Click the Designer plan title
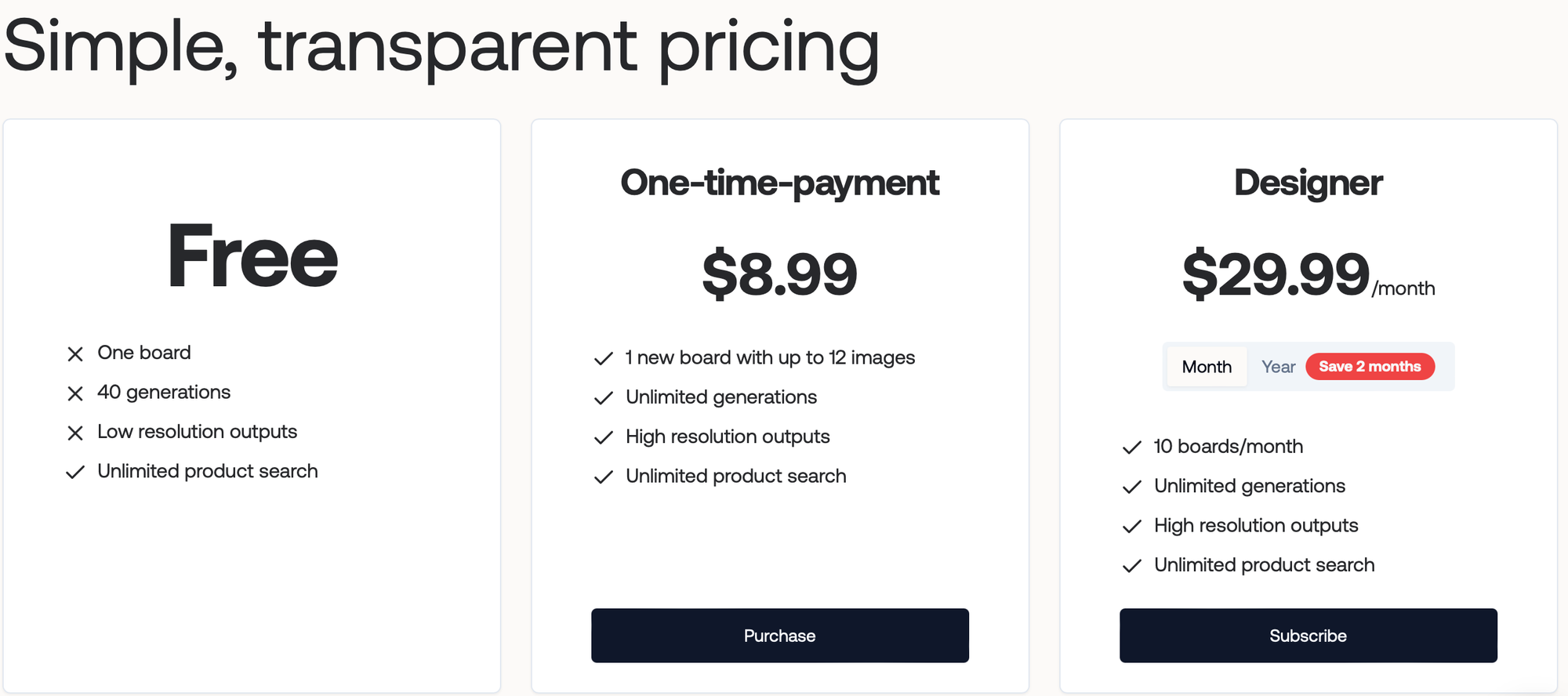This screenshot has height=696, width=1568. pyautogui.click(x=1308, y=183)
